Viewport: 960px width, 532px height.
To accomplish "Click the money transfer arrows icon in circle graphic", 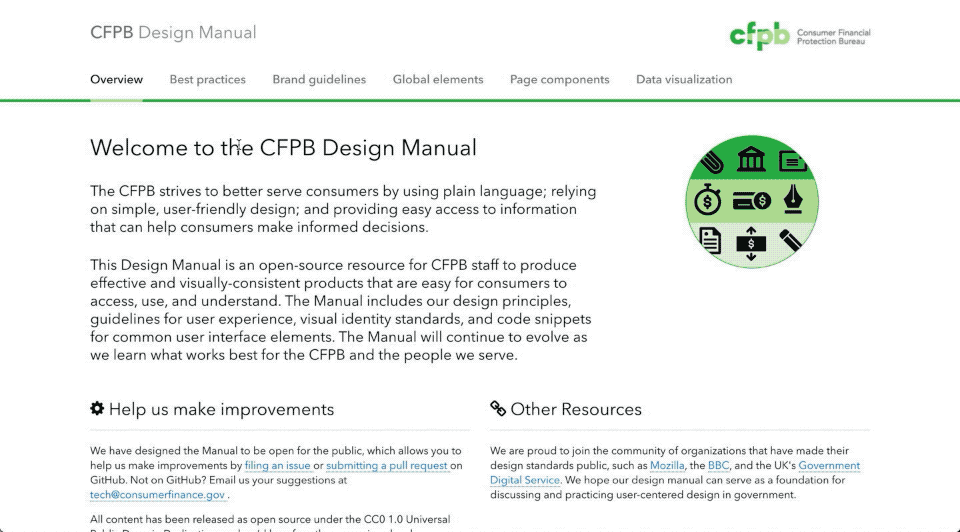I will point(751,244).
